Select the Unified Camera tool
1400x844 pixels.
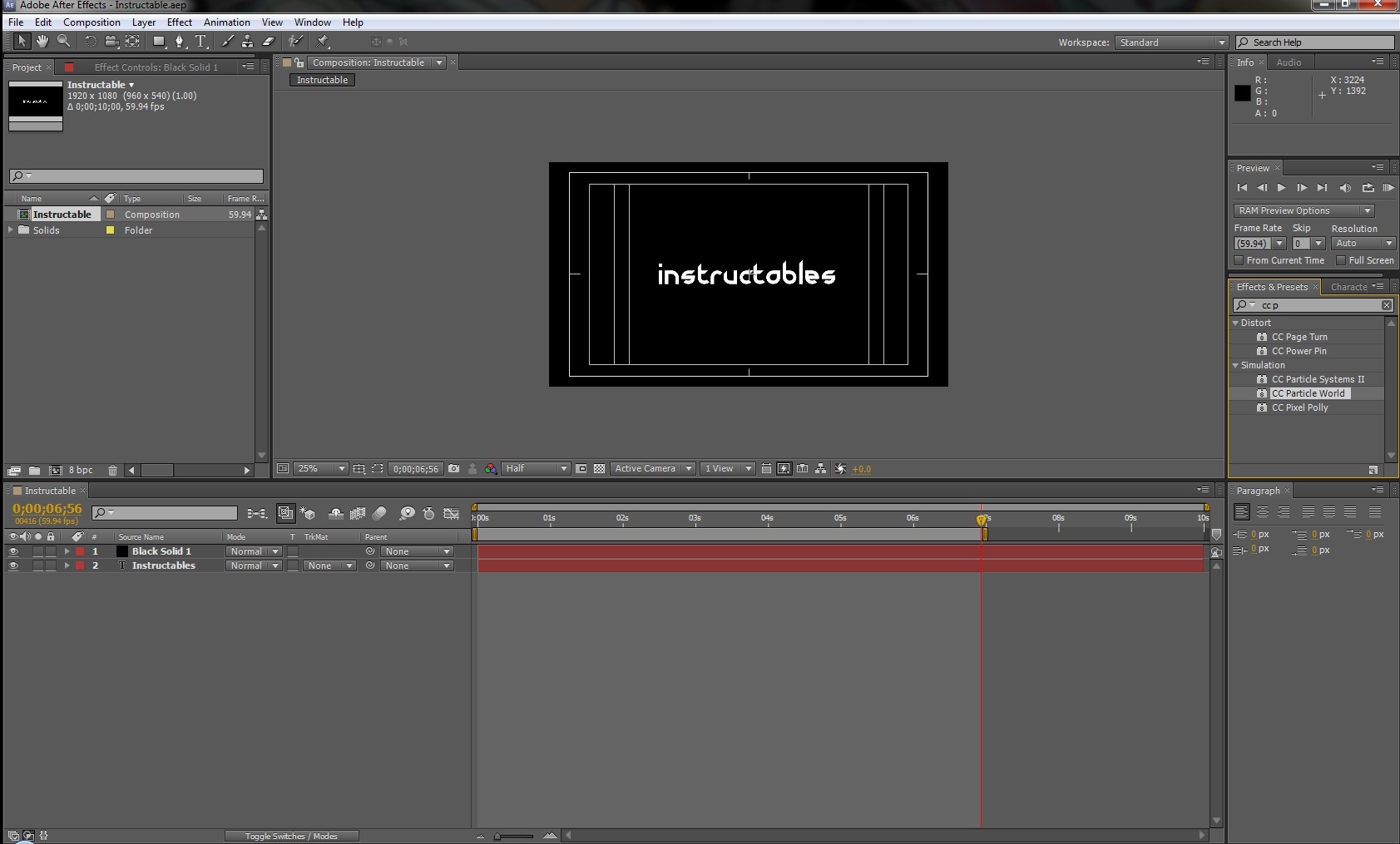(x=111, y=41)
